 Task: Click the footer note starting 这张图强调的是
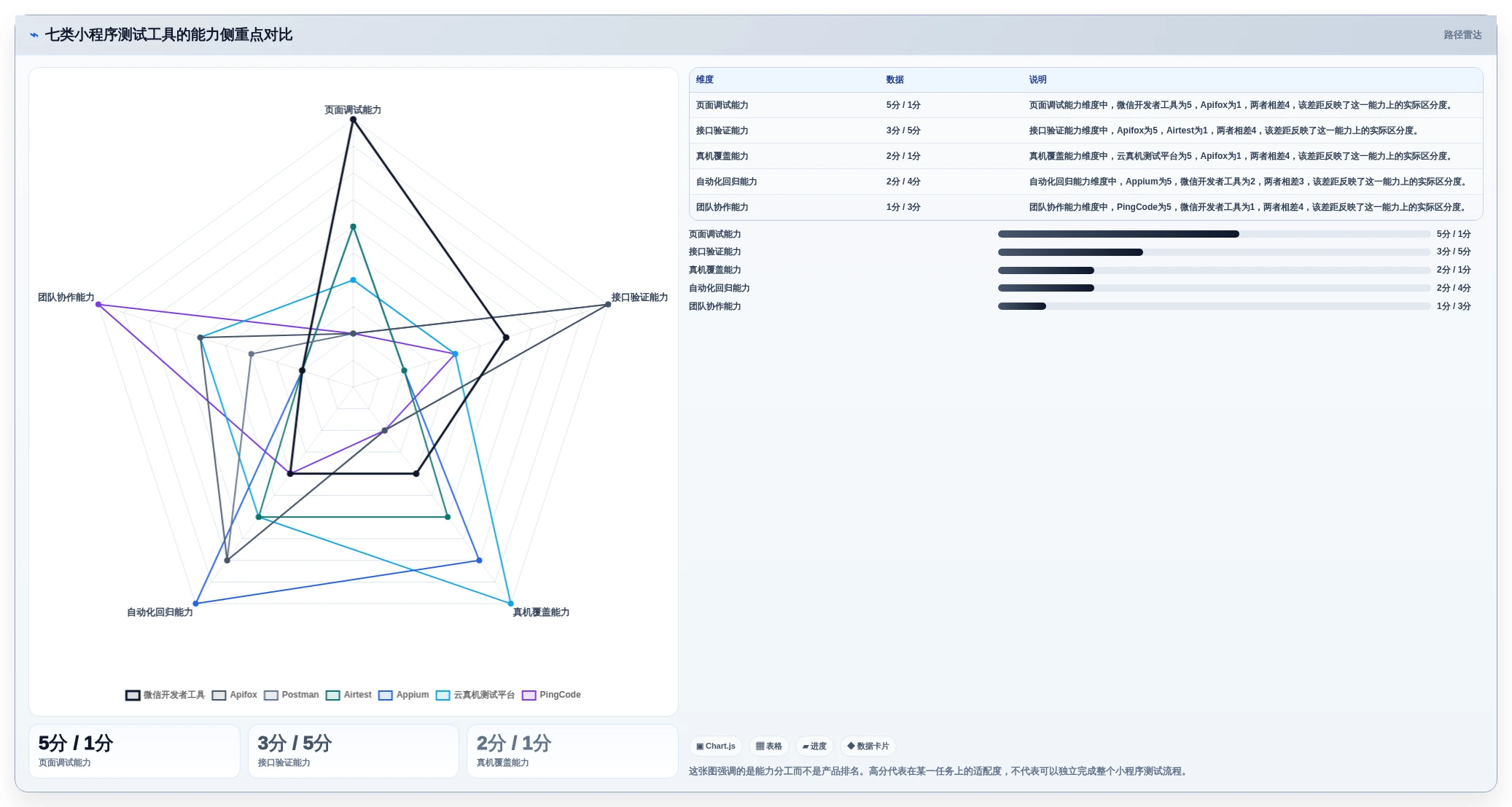(940, 771)
